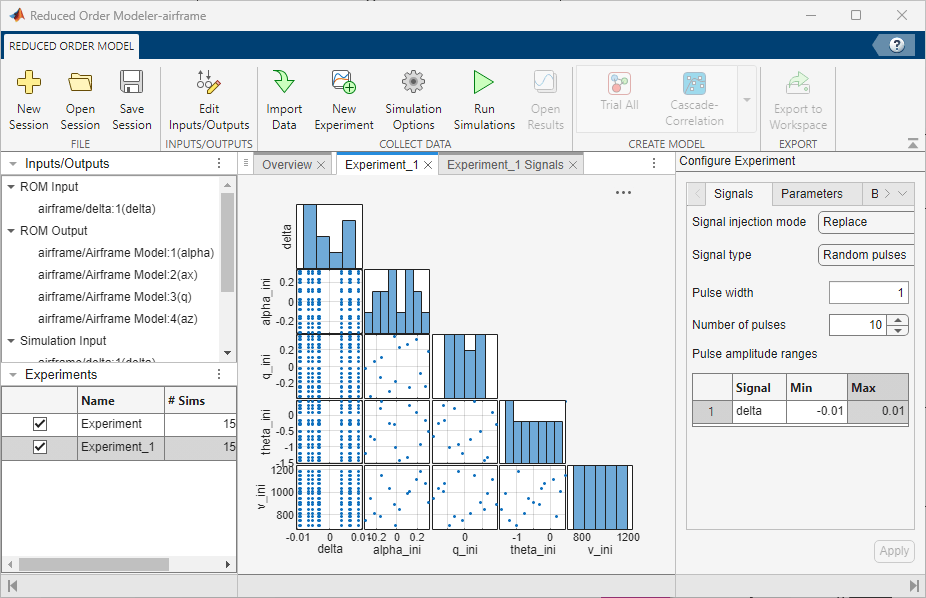The height and width of the screenshot is (598, 926).
Task: Start a New Session
Action: [x=28, y=97]
